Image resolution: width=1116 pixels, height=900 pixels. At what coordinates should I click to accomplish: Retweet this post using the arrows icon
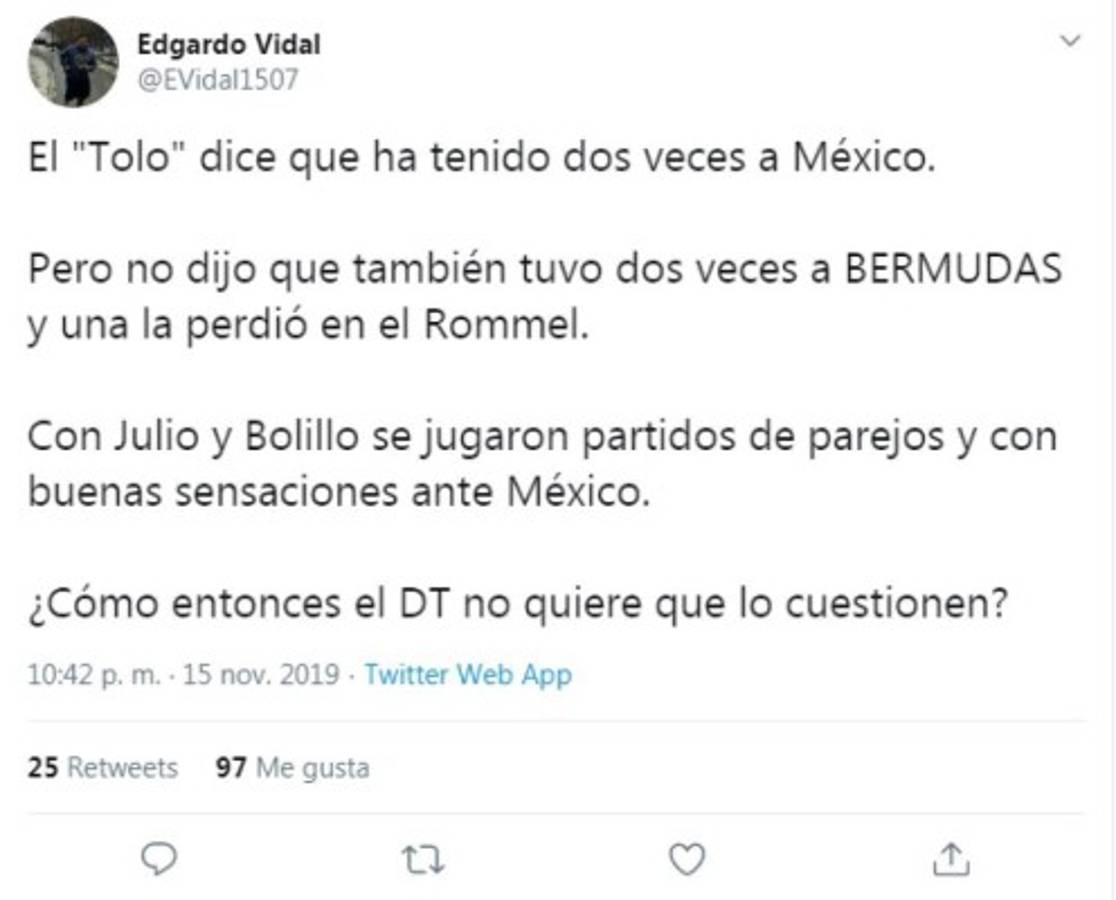423,859
